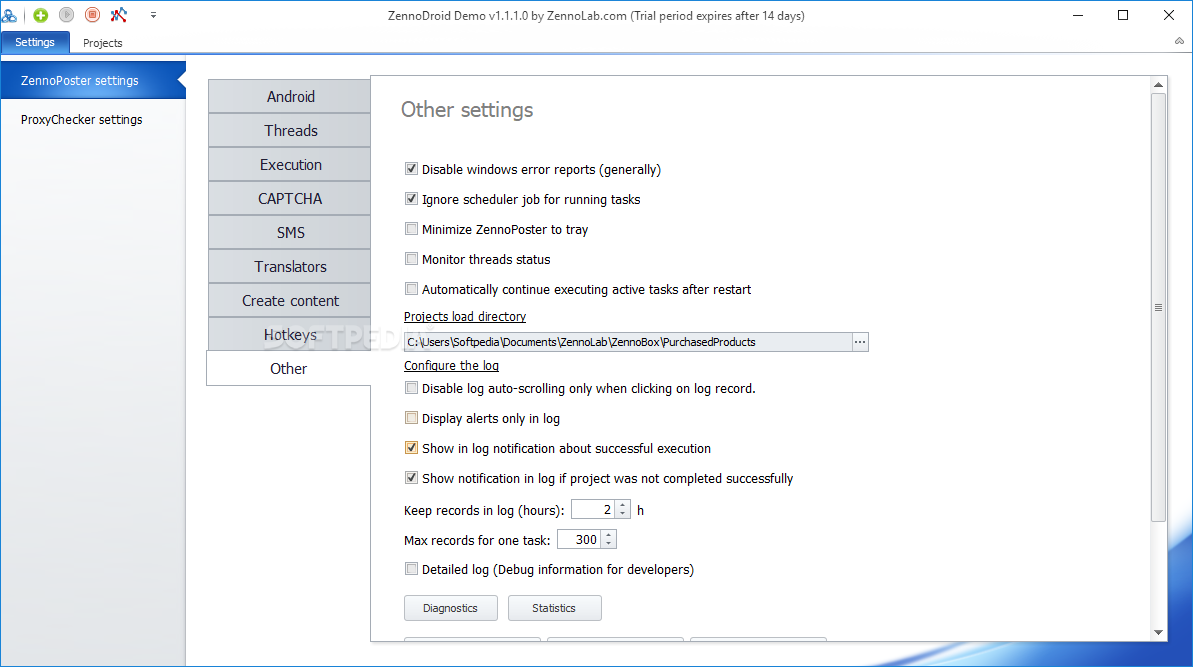The height and width of the screenshot is (667, 1193).
Task: Click the Statistics button
Action: click(x=554, y=608)
